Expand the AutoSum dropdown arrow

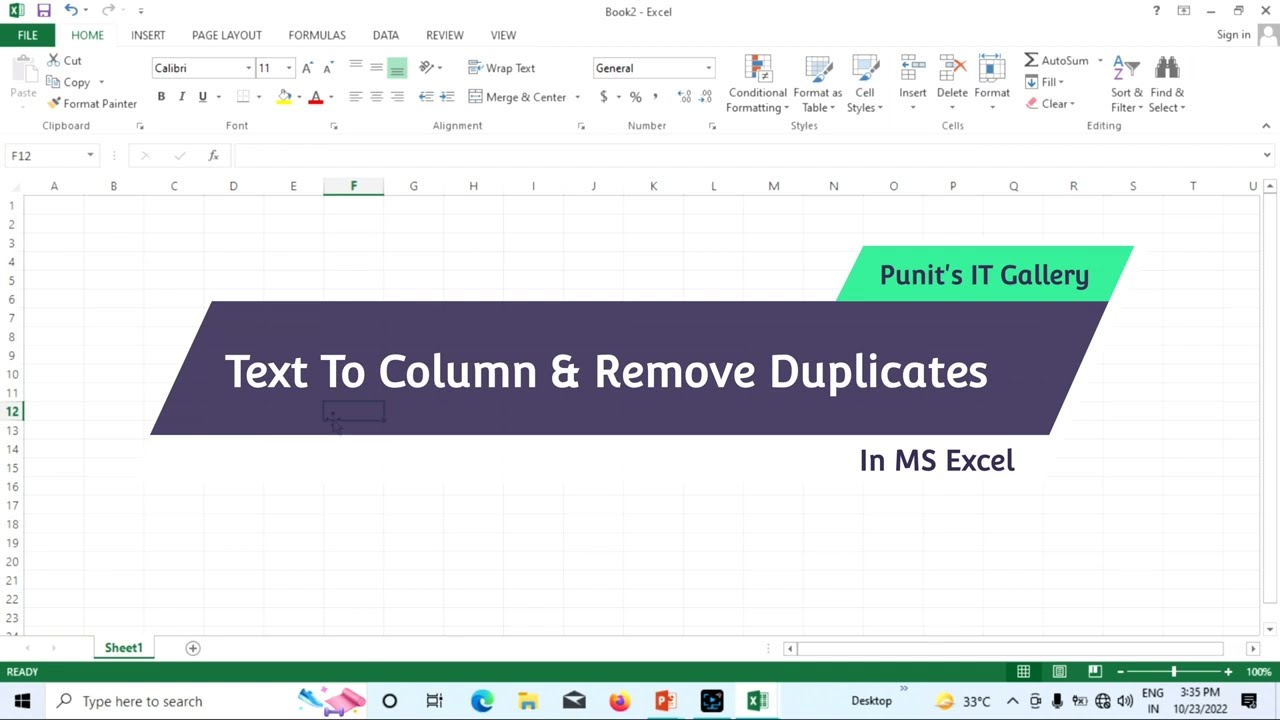(1100, 60)
